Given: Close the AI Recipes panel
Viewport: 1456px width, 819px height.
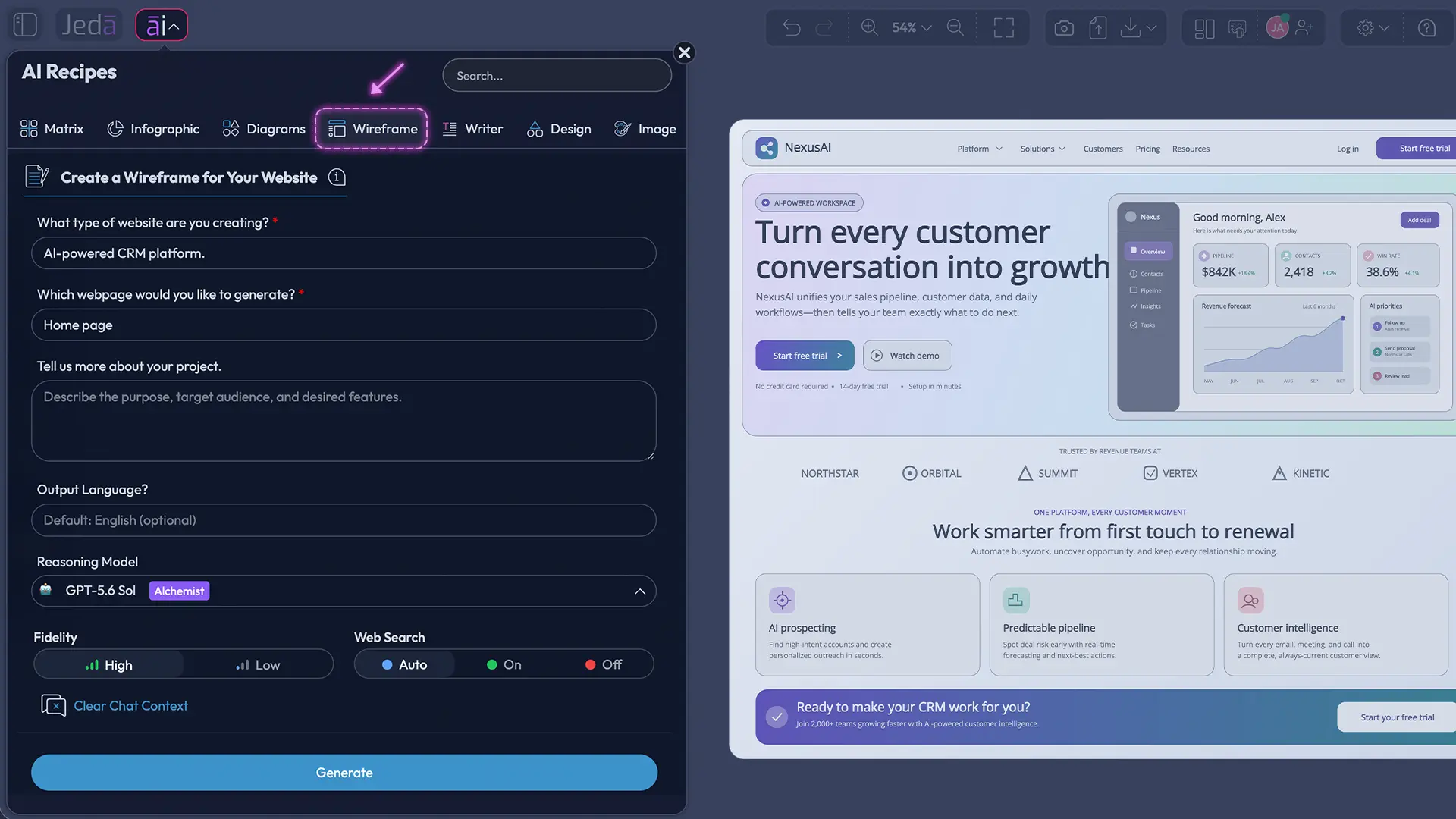Looking at the screenshot, I should point(685,52).
